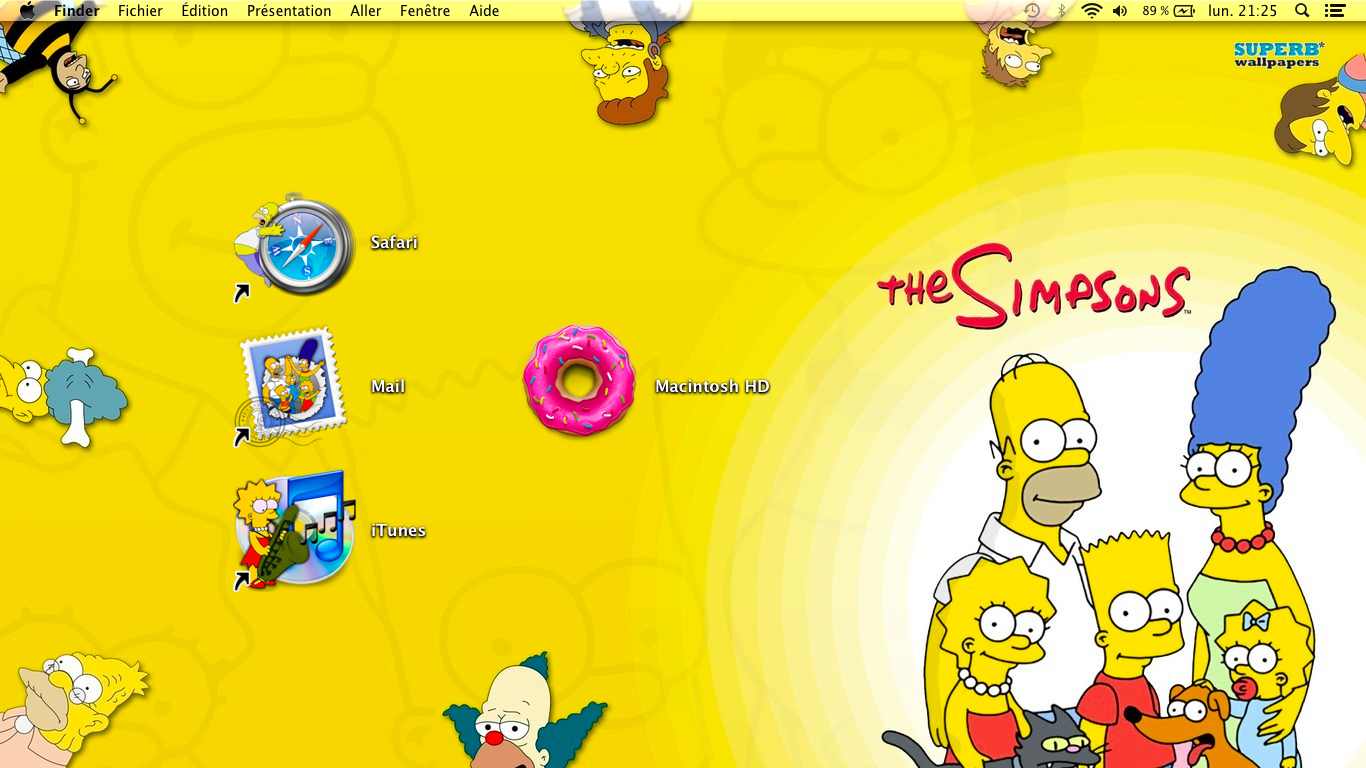Screen dimensions: 1366x768
Task: Open the Aide menu
Action: pos(484,11)
